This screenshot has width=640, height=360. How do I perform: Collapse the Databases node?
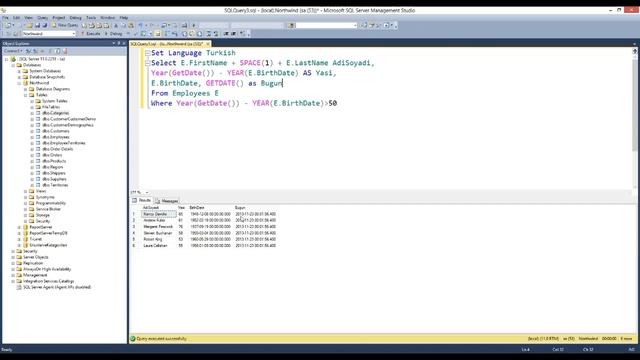click(x=13, y=65)
